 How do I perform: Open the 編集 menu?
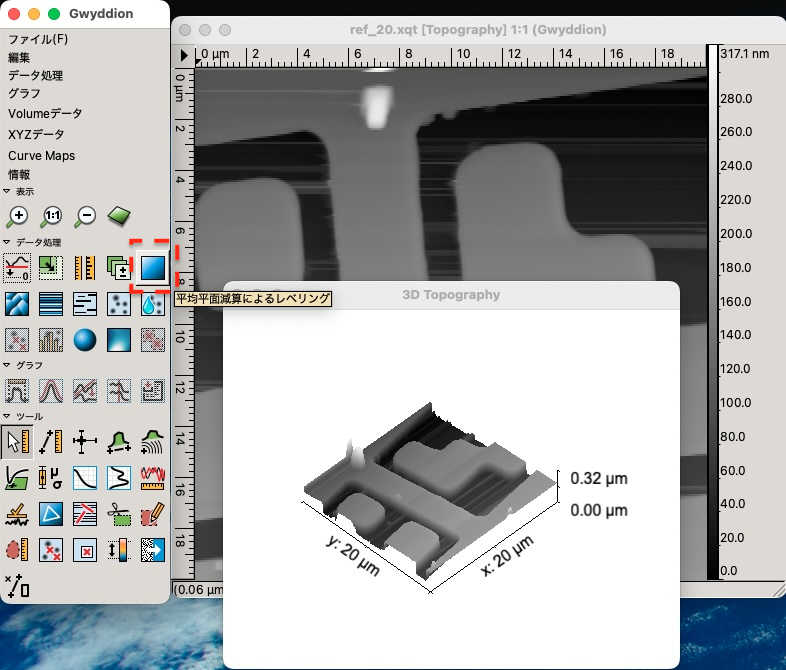click(x=19, y=58)
